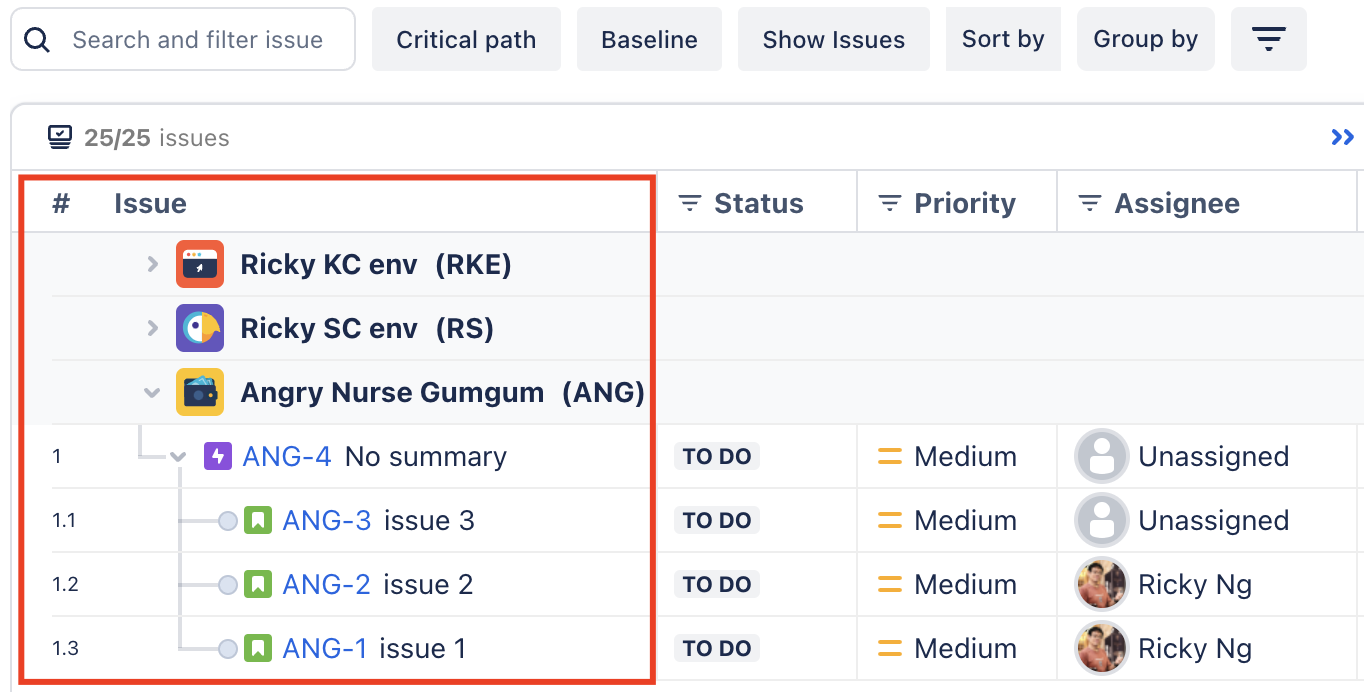1364x692 pixels.
Task: Click the green story icon beside ANG-3
Action: (x=258, y=521)
